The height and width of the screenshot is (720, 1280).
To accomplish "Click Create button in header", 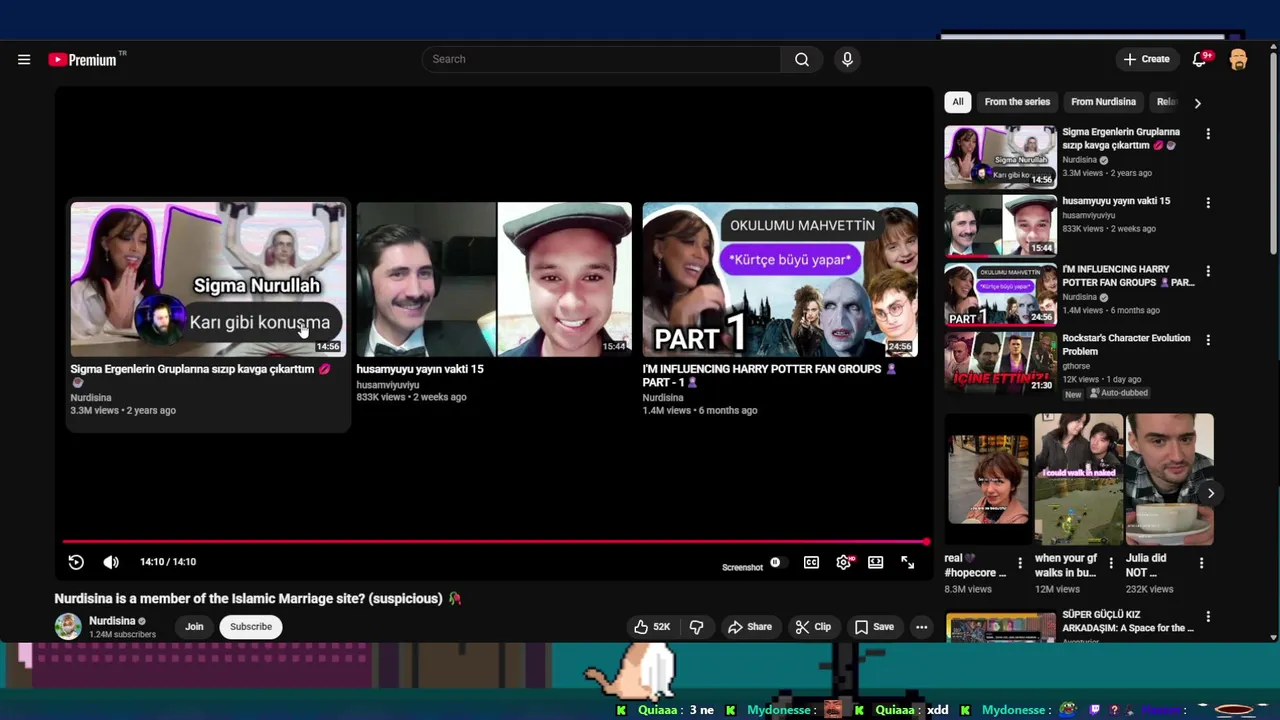I will tap(1146, 59).
